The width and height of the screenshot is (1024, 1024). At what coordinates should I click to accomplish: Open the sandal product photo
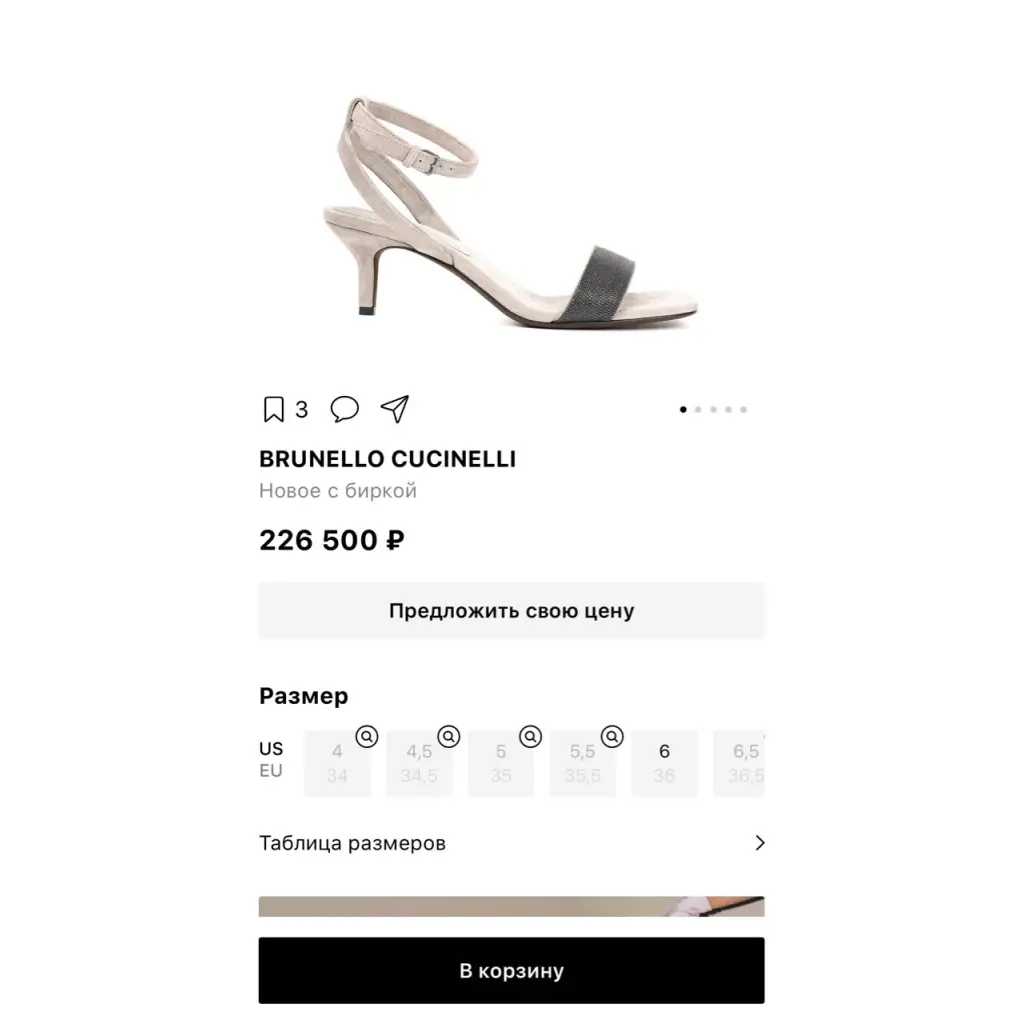coord(511,210)
